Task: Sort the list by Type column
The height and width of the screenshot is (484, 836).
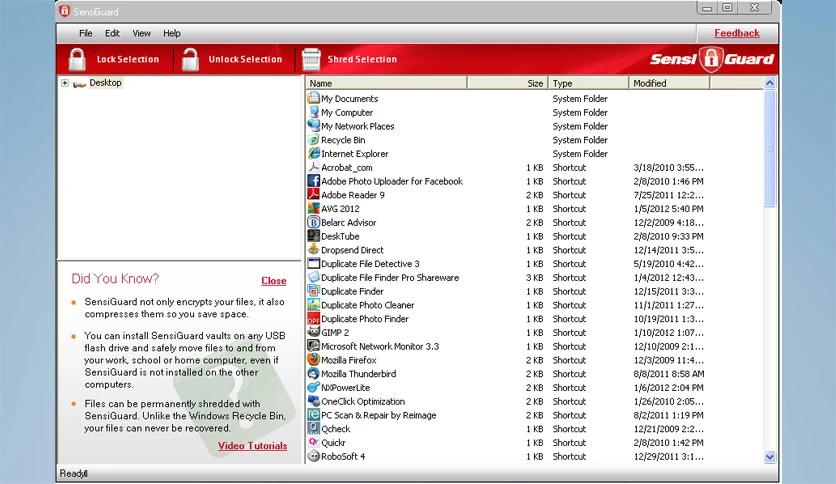Action: [589, 83]
